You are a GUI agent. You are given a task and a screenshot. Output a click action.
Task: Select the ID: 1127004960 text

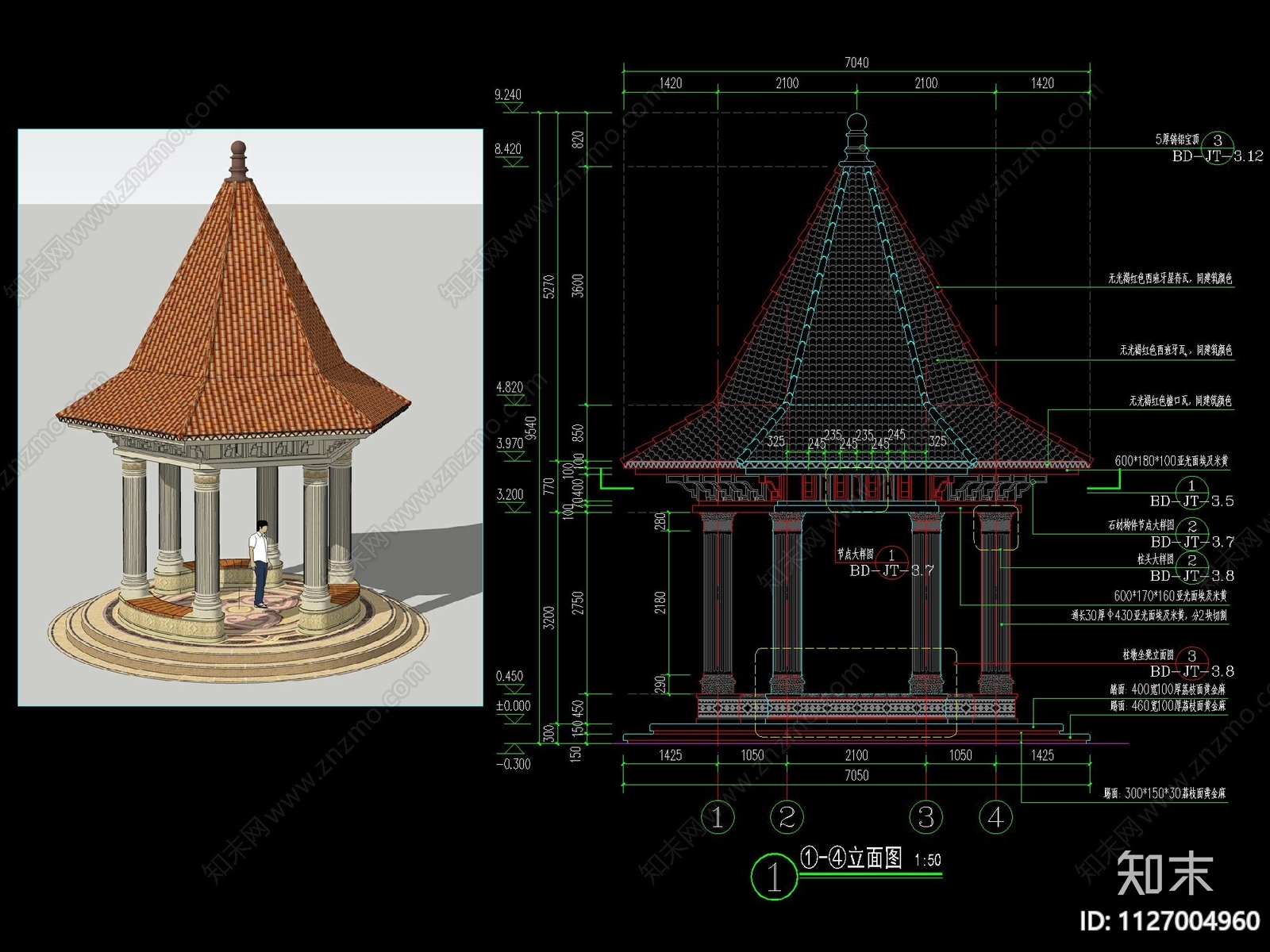[1171, 920]
